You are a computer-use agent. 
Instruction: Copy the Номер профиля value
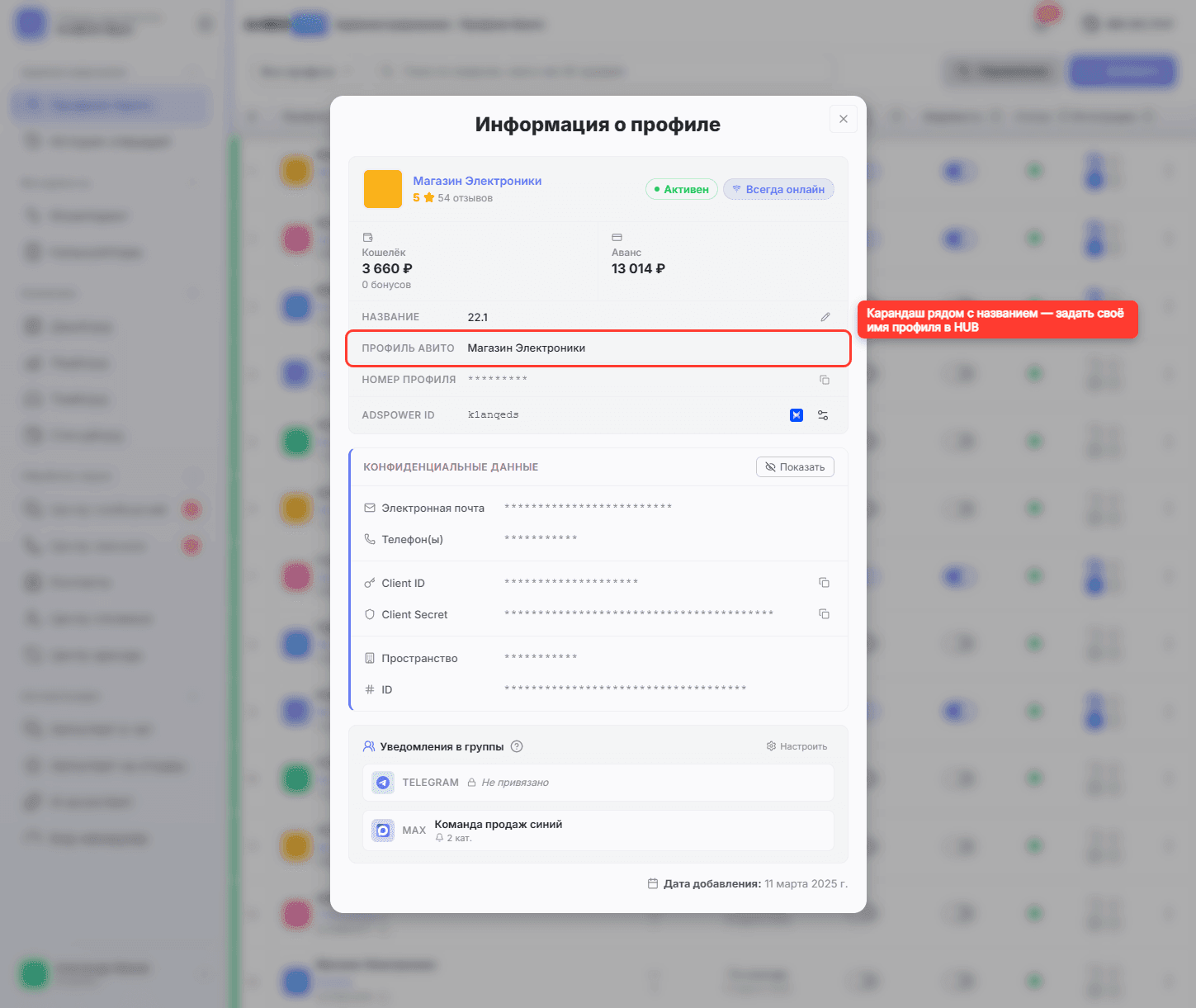pos(824,380)
